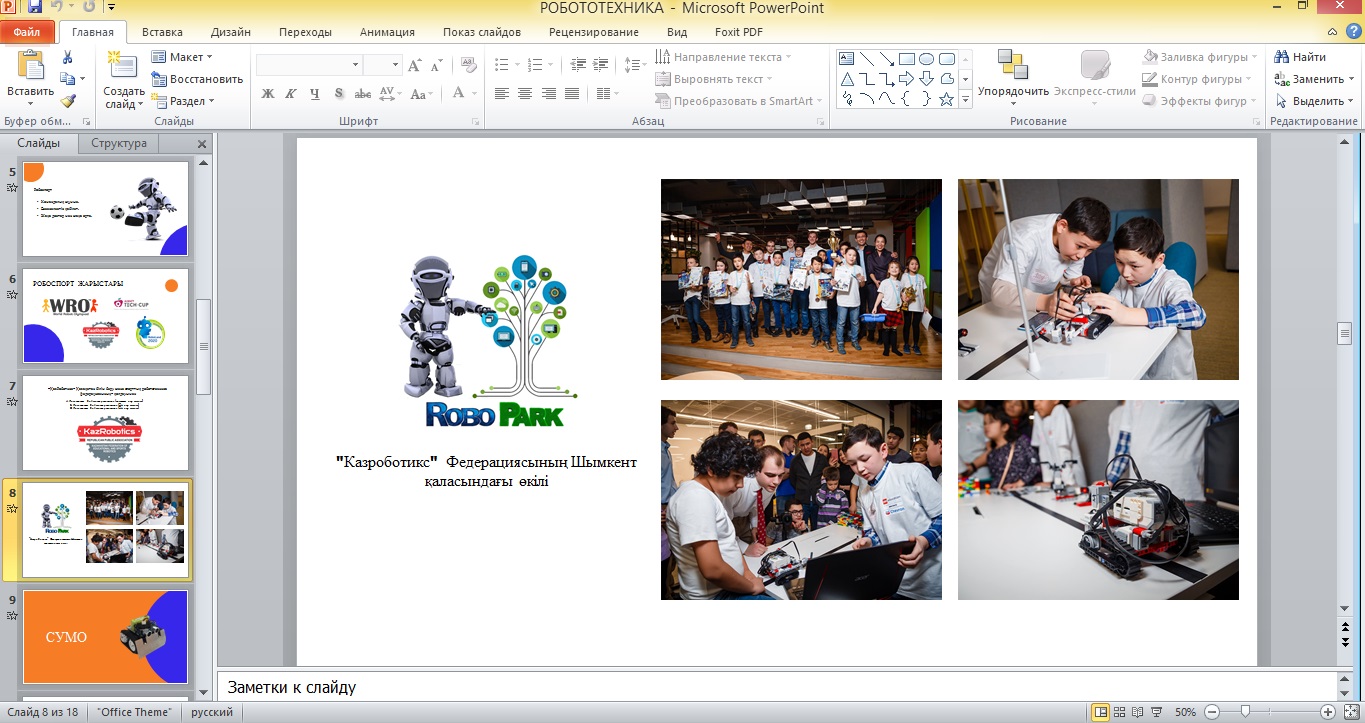1365x723 pixels.
Task: Open the Дизайн ribbon tab
Action: point(231,32)
